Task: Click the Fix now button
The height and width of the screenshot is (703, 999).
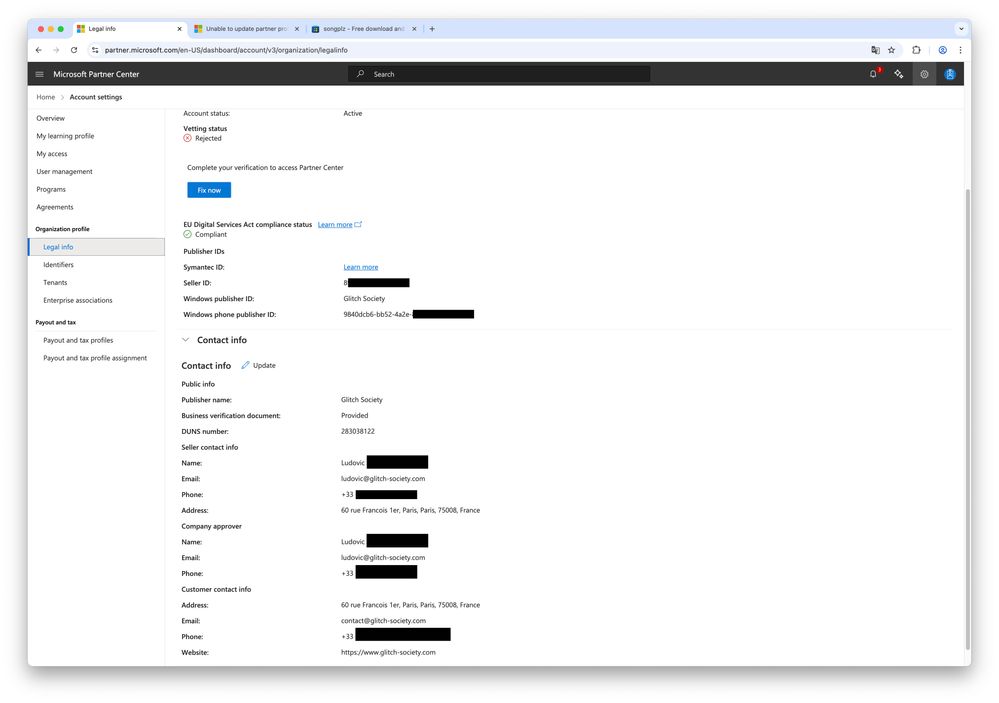Action: 209,190
